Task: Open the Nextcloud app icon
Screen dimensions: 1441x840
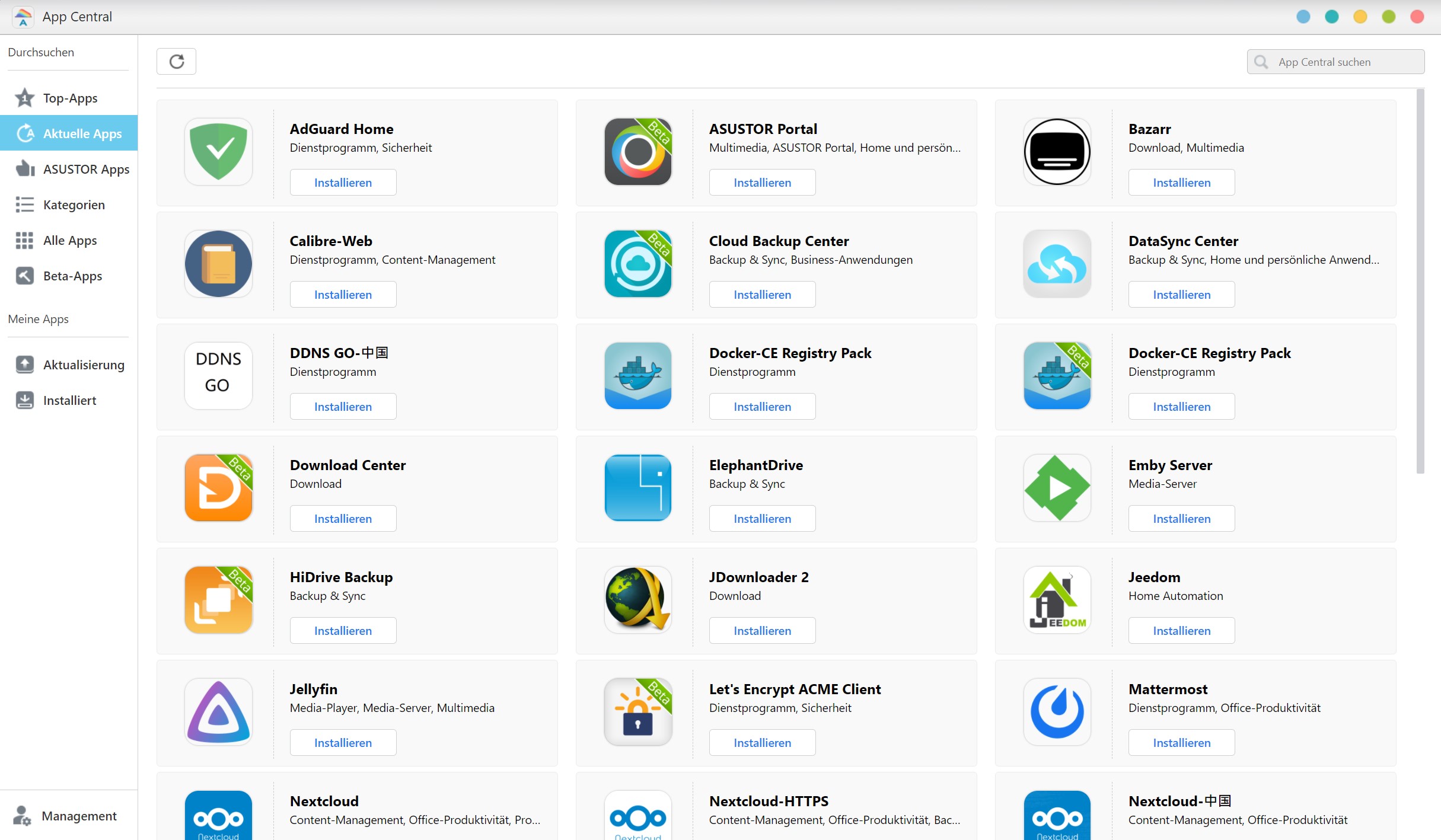Action: (218, 815)
